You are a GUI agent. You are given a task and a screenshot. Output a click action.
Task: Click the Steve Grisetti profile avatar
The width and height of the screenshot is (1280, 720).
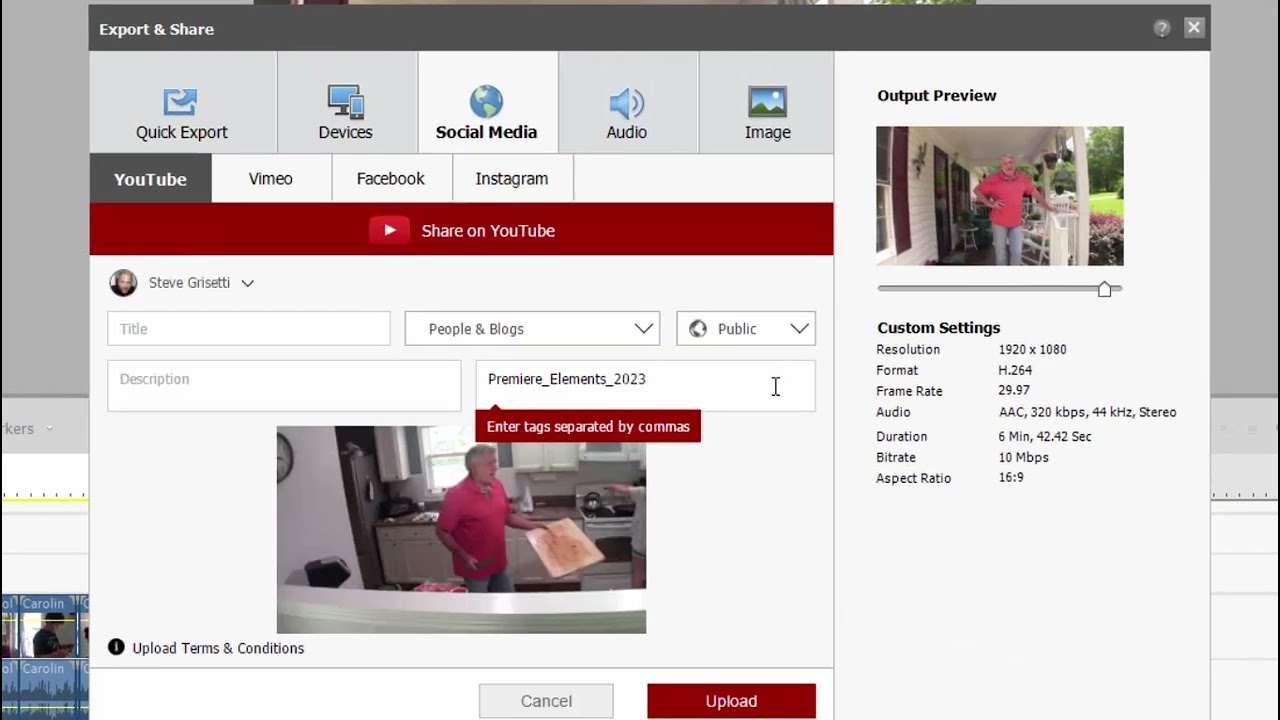(x=123, y=283)
